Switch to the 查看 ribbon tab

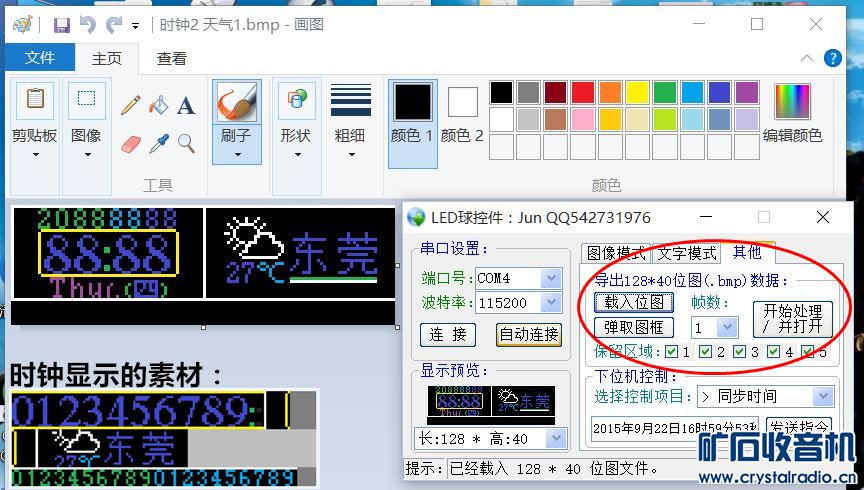(x=171, y=58)
